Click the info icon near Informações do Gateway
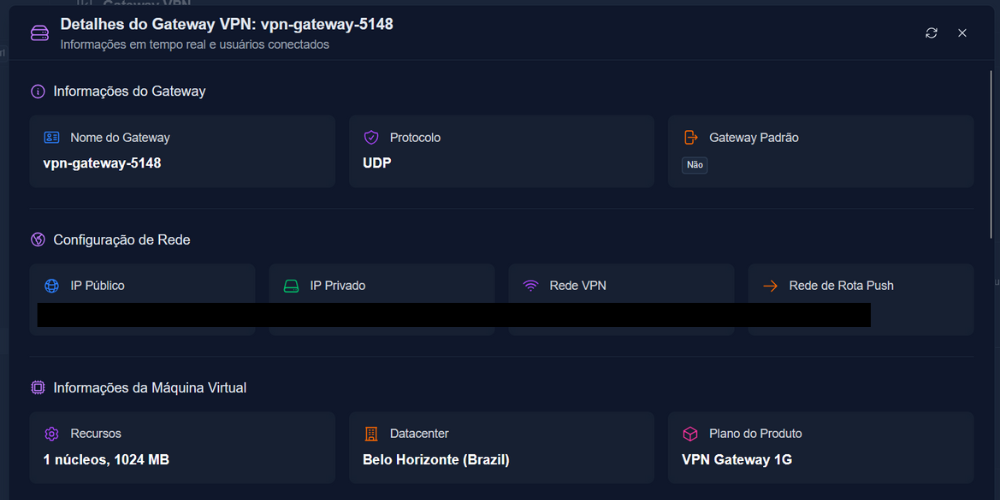The image size is (1000, 500). [x=38, y=92]
